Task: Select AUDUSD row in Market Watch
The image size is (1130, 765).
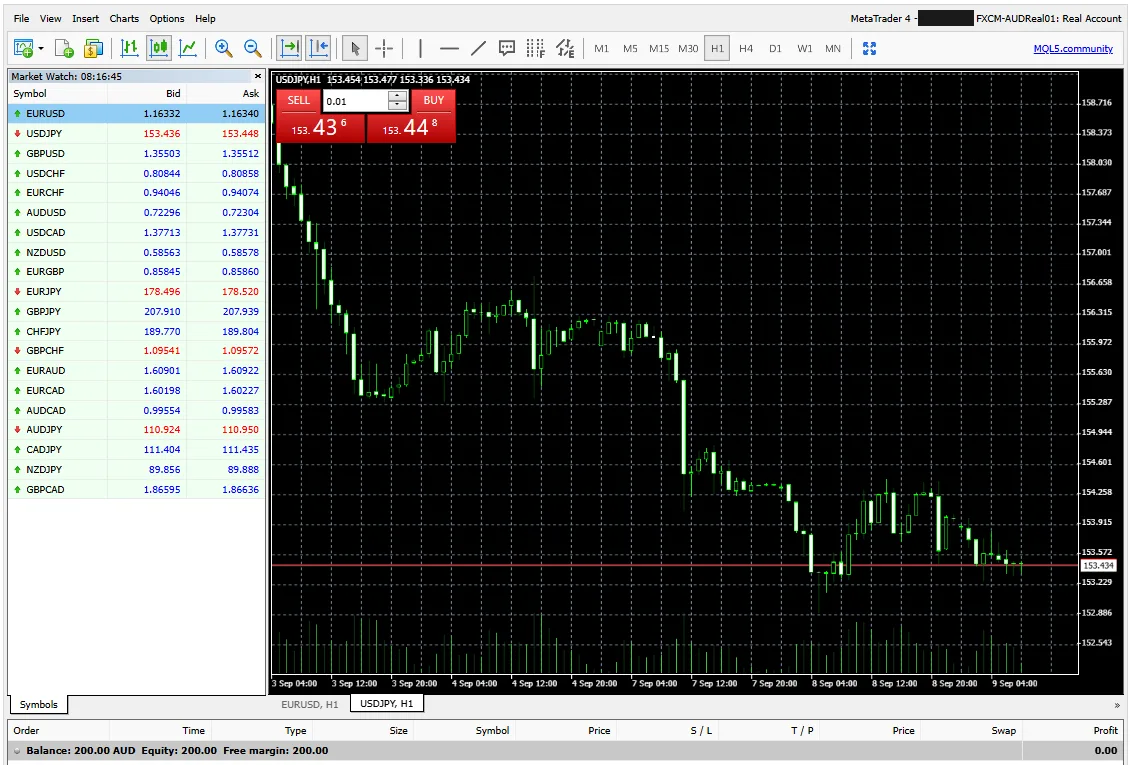Action: tap(136, 212)
